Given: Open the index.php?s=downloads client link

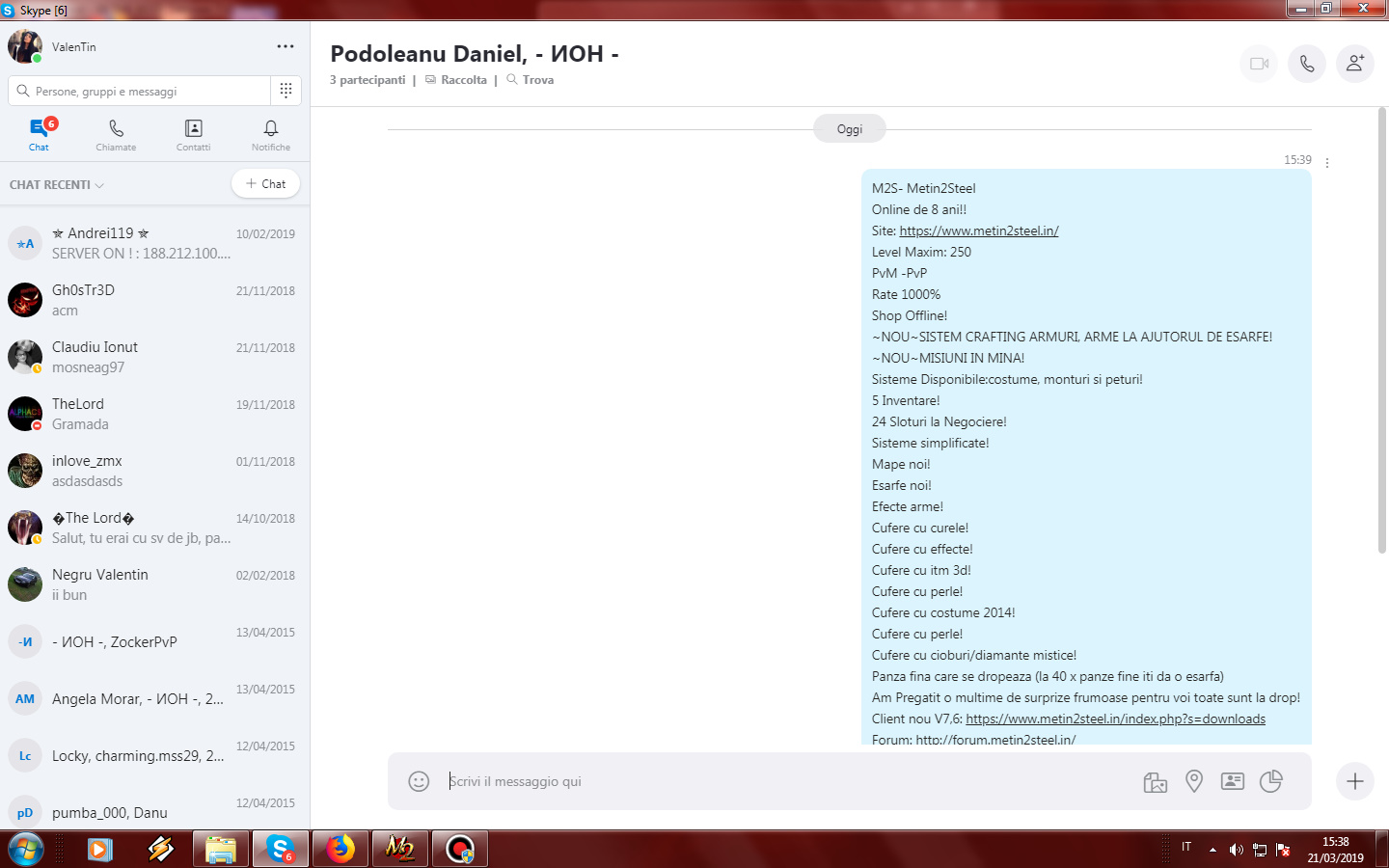Looking at the screenshot, I should tap(1115, 719).
